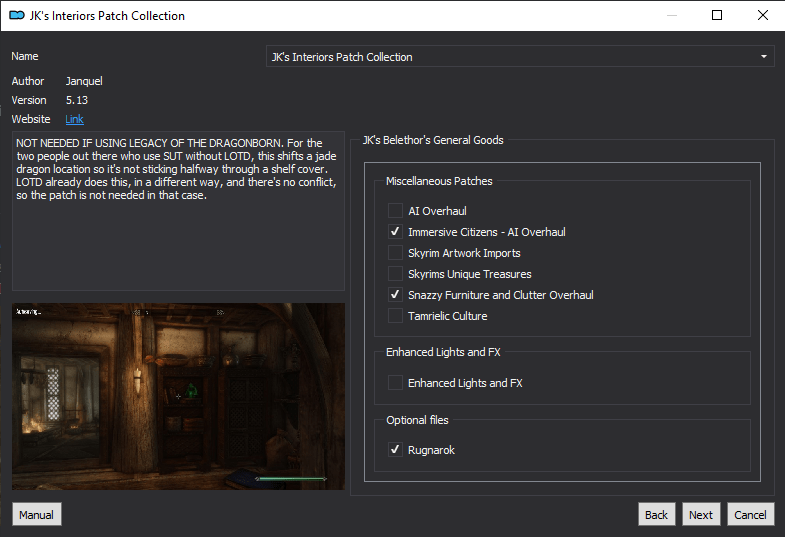Image resolution: width=785 pixels, height=537 pixels.
Task: Maximize the installer window
Action: click(x=717, y=15)
